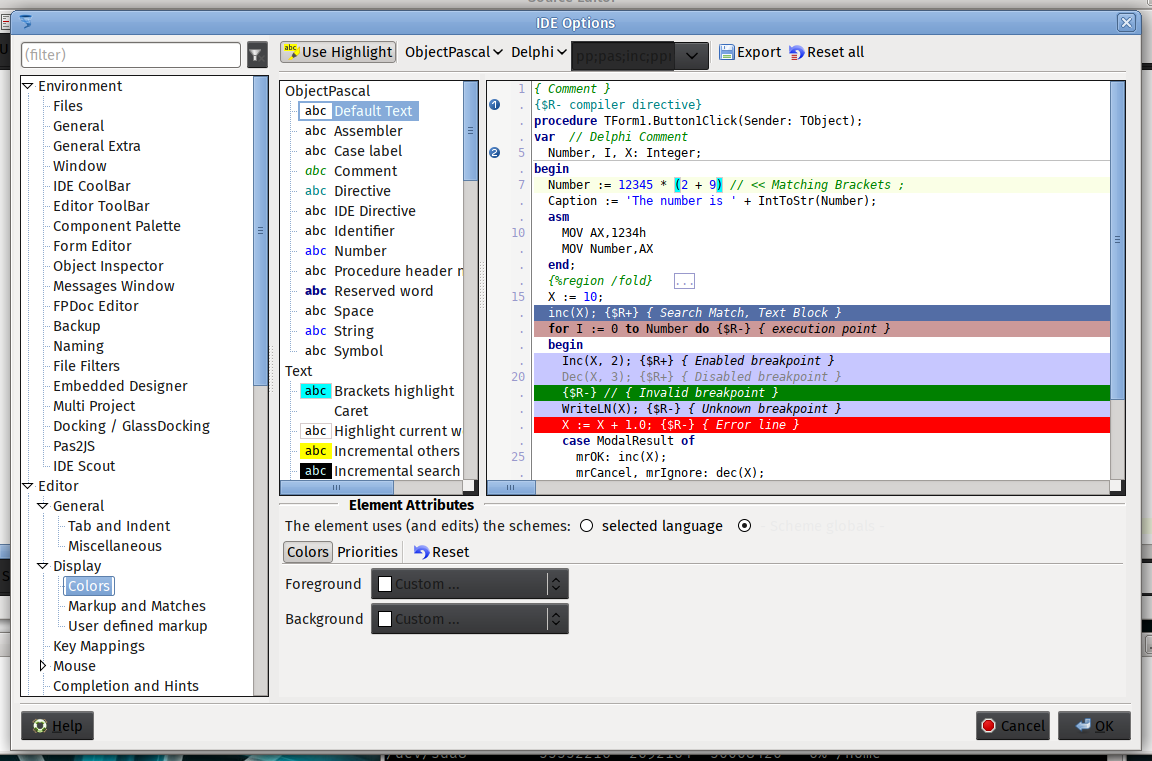
Task: Click the abc icon of Directive
Action: pyautogui.click(x=315, y=190)
